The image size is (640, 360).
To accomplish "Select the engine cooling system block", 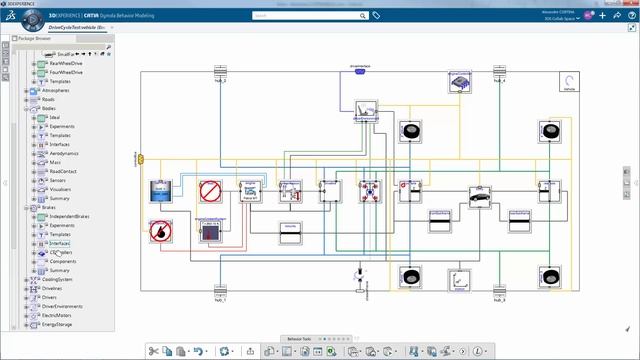I will click(x=211, y=231).
